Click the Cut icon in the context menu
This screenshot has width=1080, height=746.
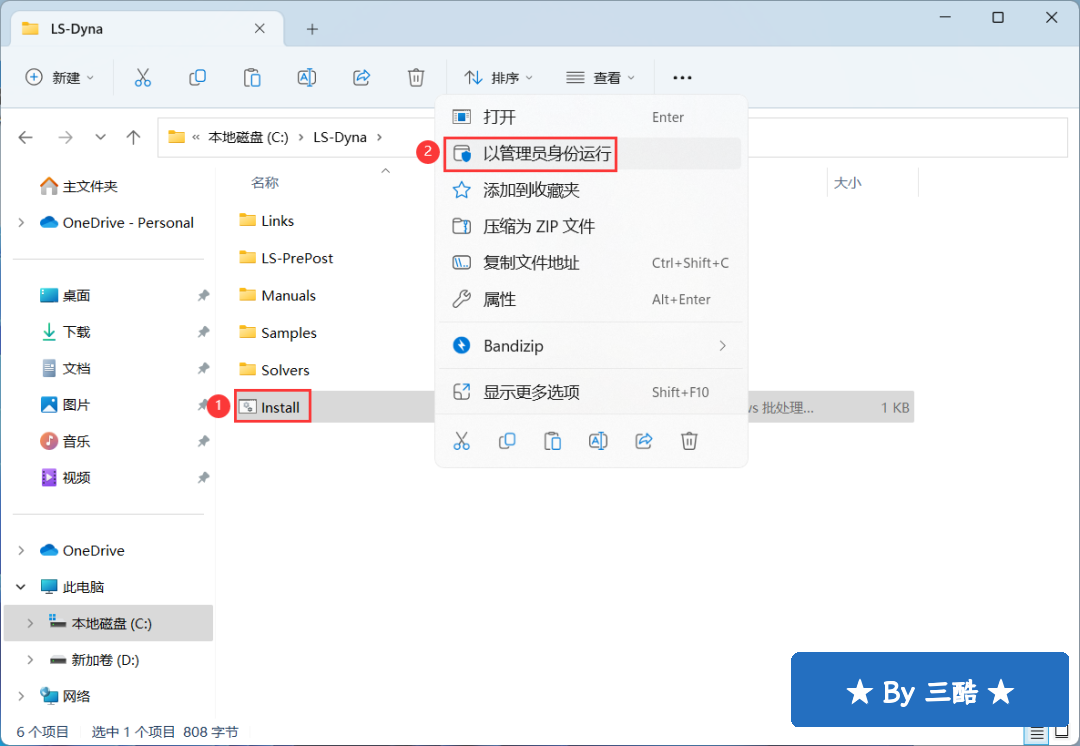(461, 441)
